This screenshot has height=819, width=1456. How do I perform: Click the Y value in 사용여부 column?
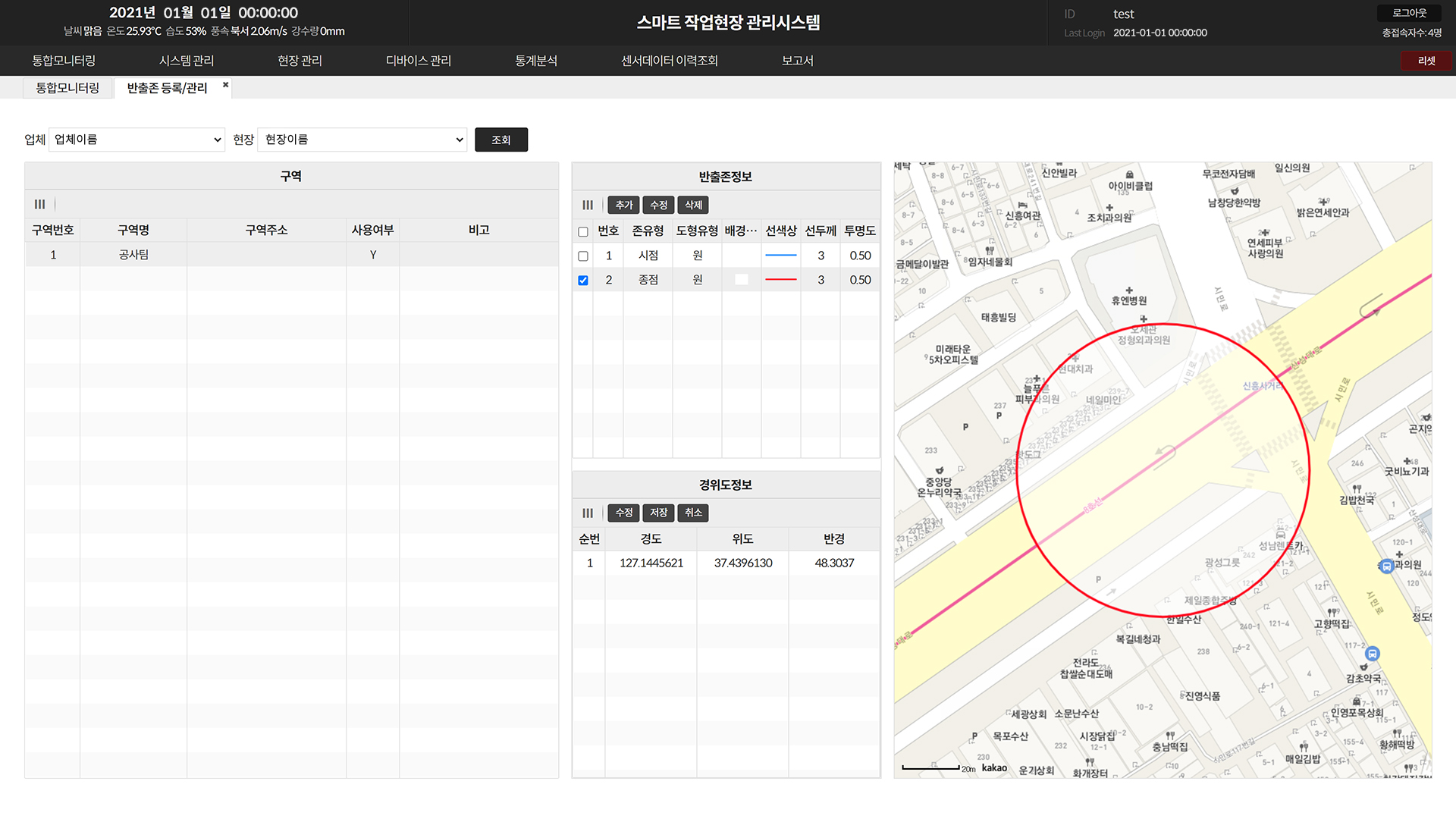point(373,255)
